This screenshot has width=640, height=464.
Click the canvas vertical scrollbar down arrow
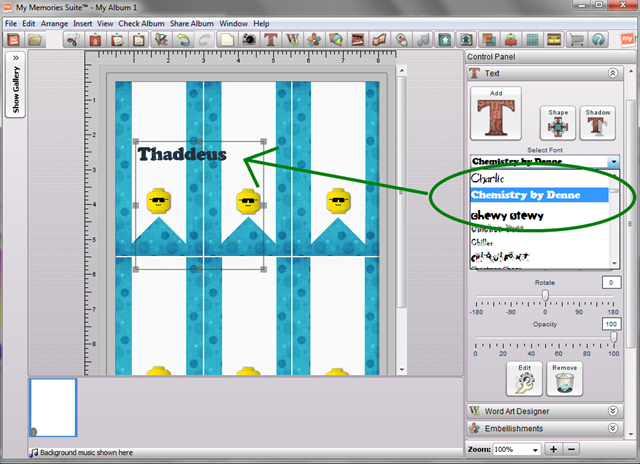[402, 369]
